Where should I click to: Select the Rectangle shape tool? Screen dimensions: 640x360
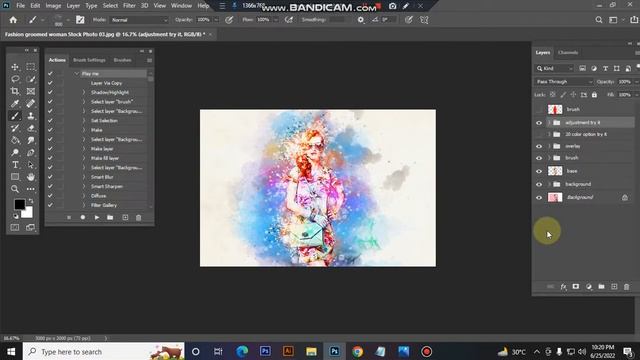click(15, 177)
